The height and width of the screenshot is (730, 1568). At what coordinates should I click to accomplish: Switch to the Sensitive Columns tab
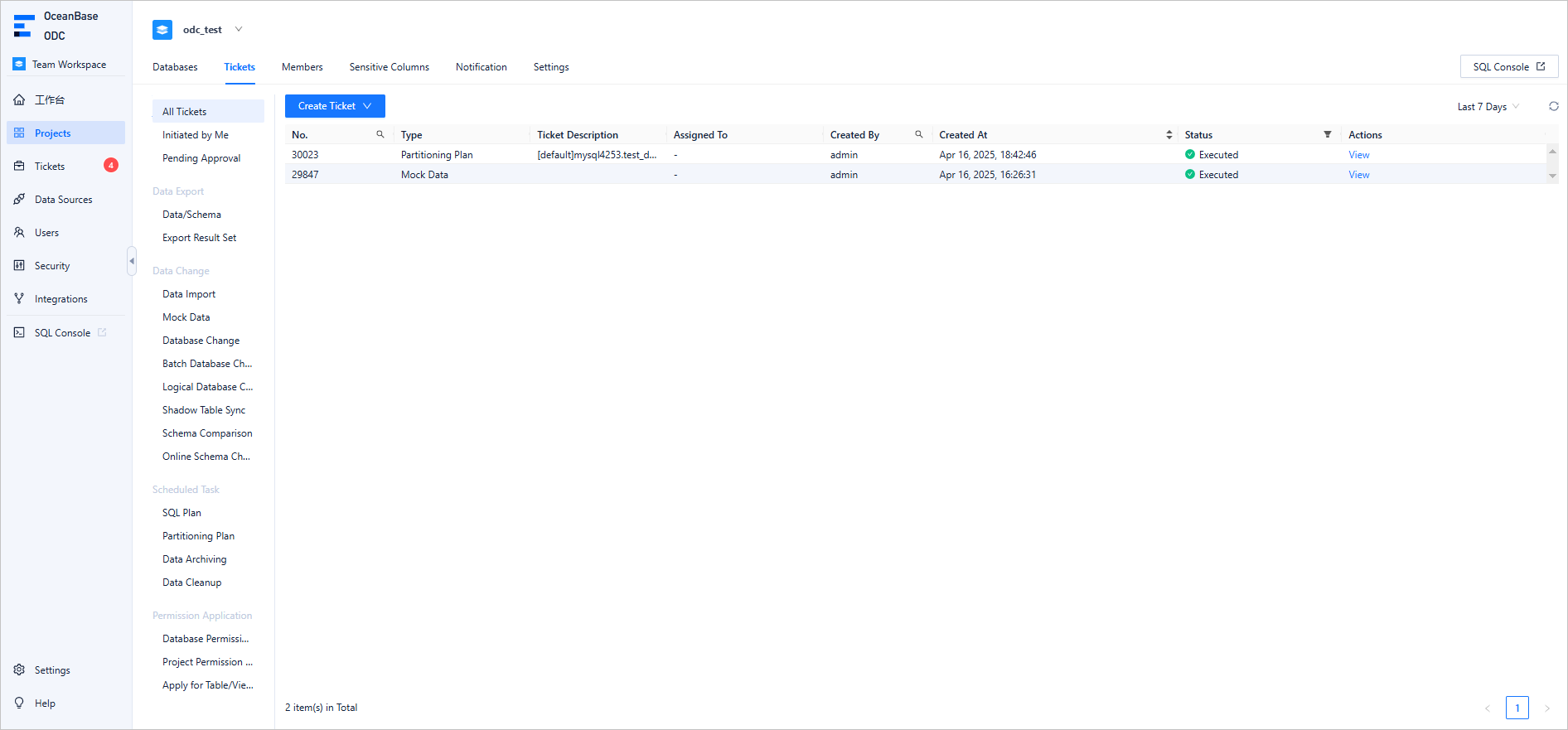(x=389, y=67)
